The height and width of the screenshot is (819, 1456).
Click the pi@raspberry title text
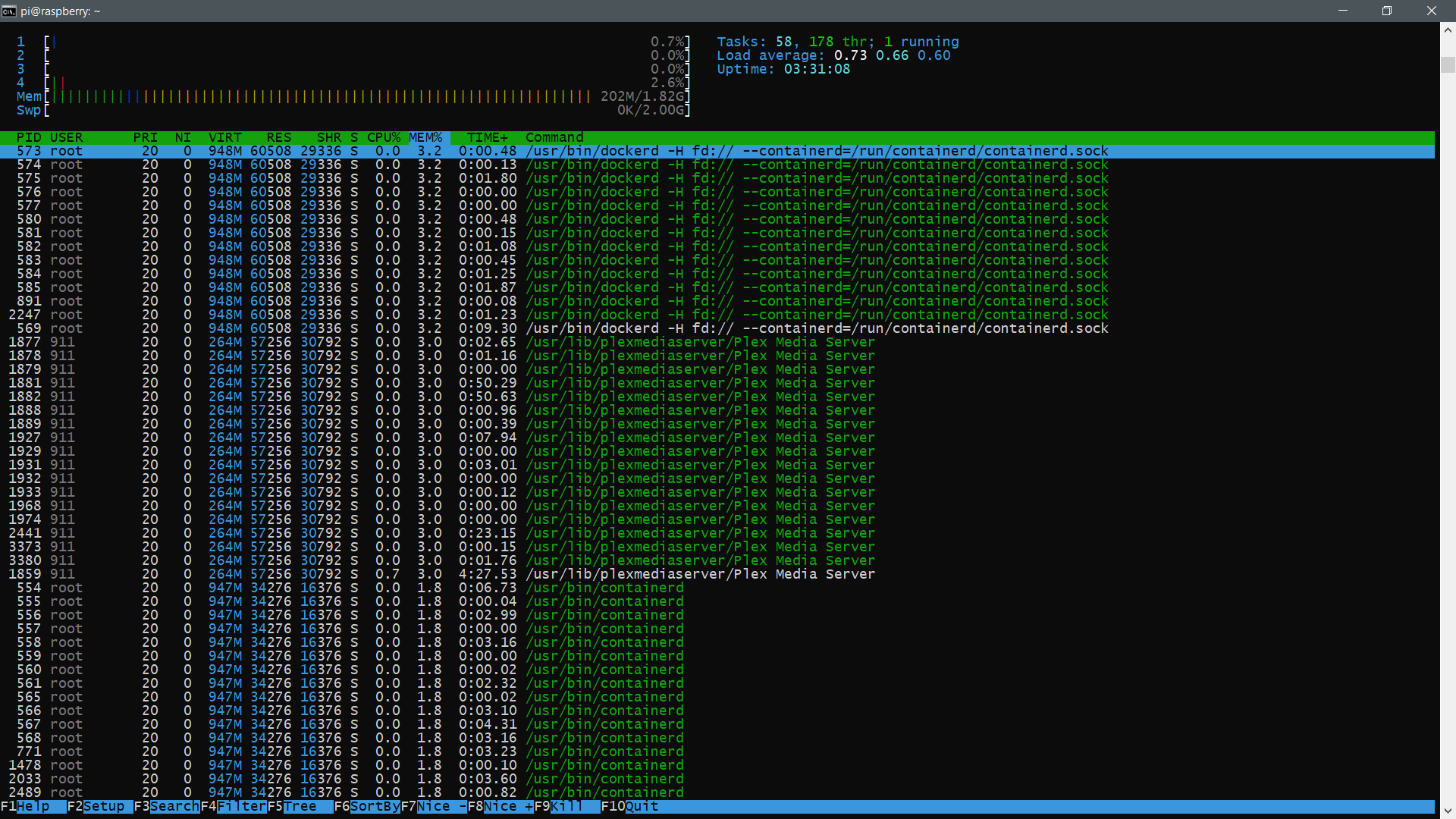(x=61, y=11)
